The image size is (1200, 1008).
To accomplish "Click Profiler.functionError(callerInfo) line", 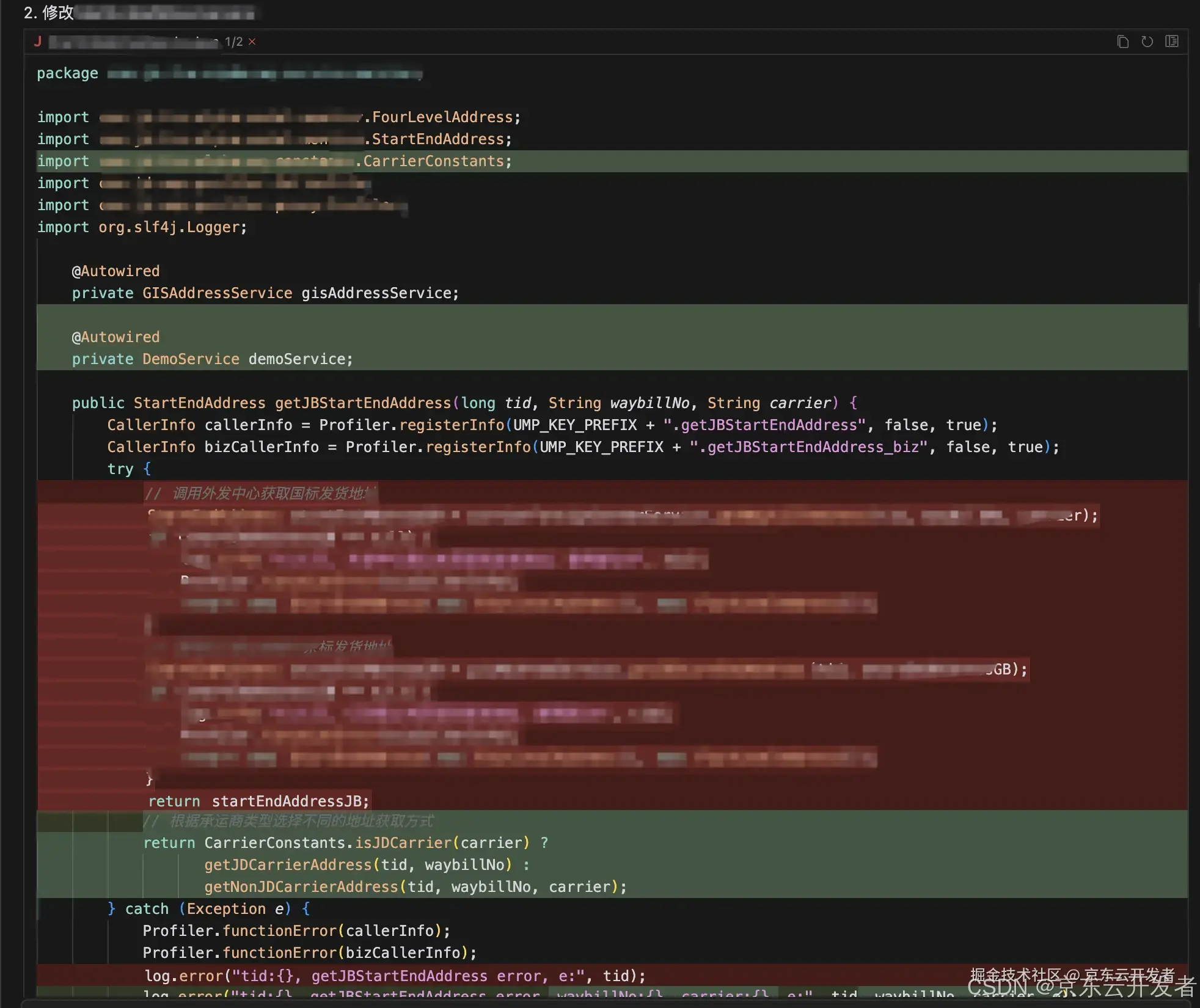I will click(x=296, y=931).
